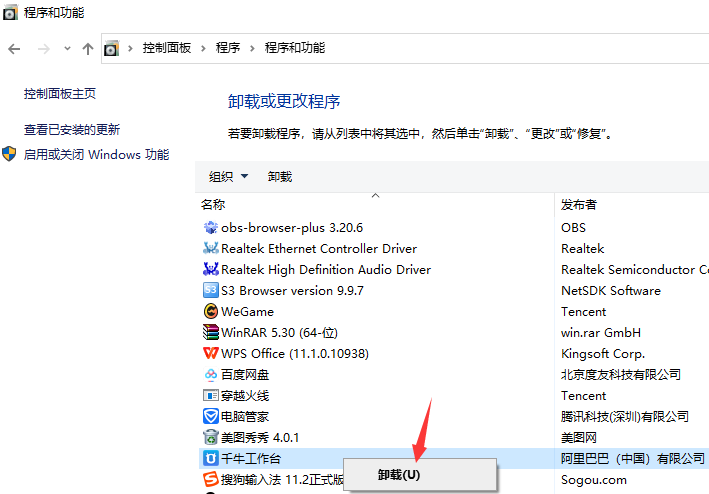Select WinRAR 5.30 (64-位)
709x494 pixels.
click(279, 333)
